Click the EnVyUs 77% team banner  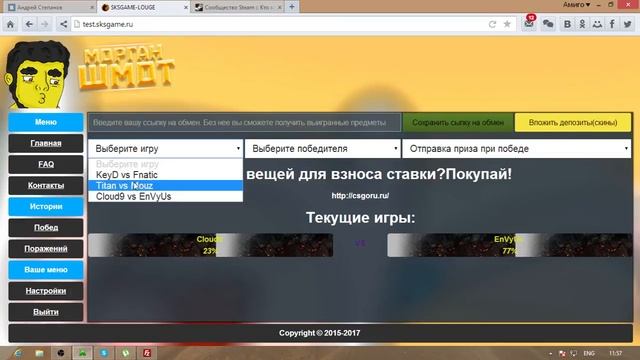(510, 245)
